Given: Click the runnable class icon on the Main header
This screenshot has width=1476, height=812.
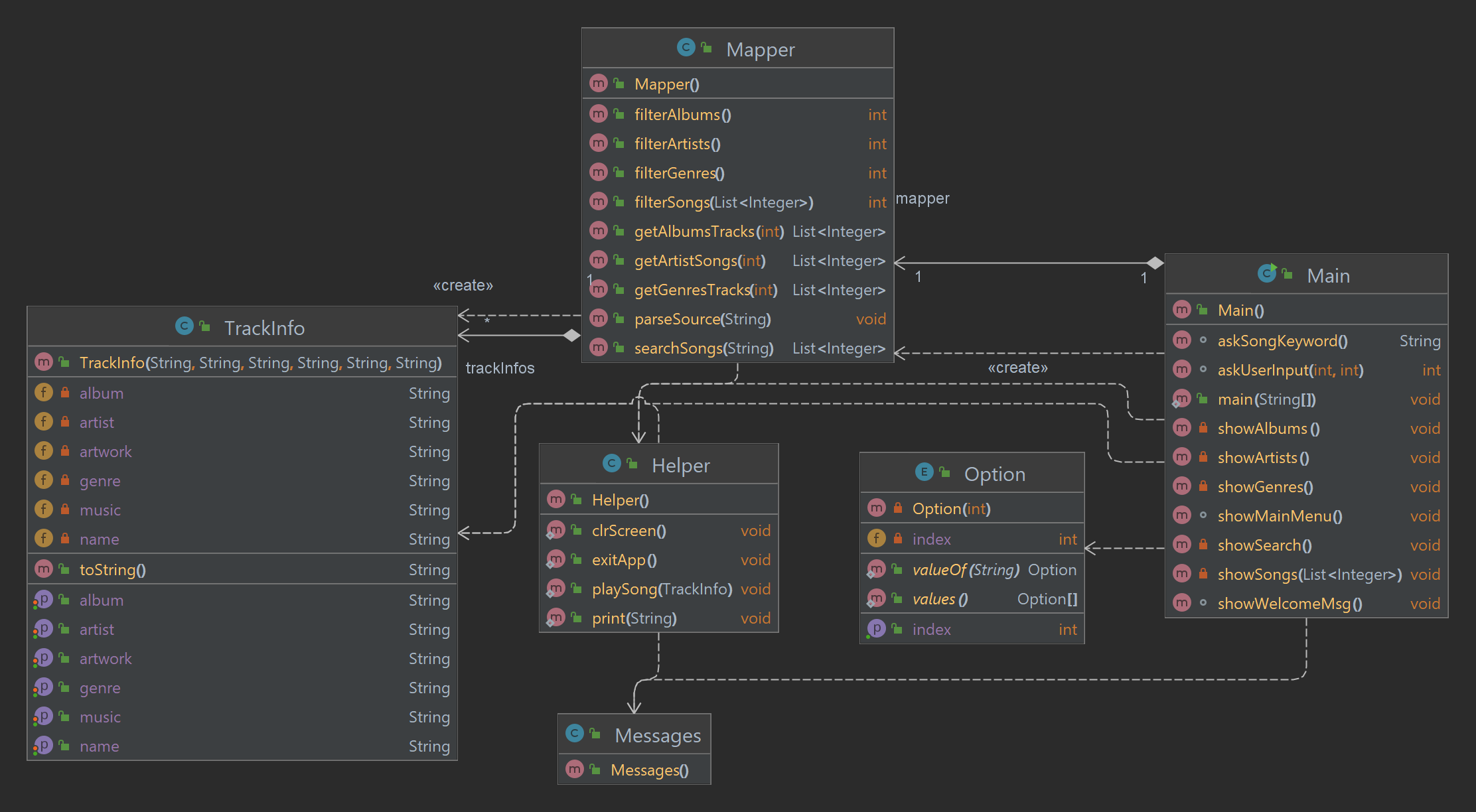Looking at the screenshot, I should 1268,273.
